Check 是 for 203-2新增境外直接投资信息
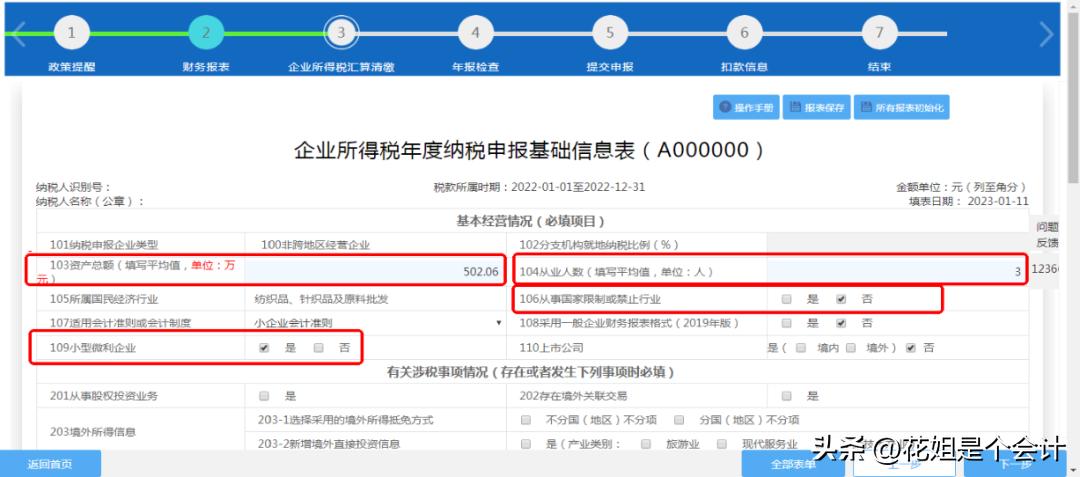1080x477 pixels. point(526,444)
